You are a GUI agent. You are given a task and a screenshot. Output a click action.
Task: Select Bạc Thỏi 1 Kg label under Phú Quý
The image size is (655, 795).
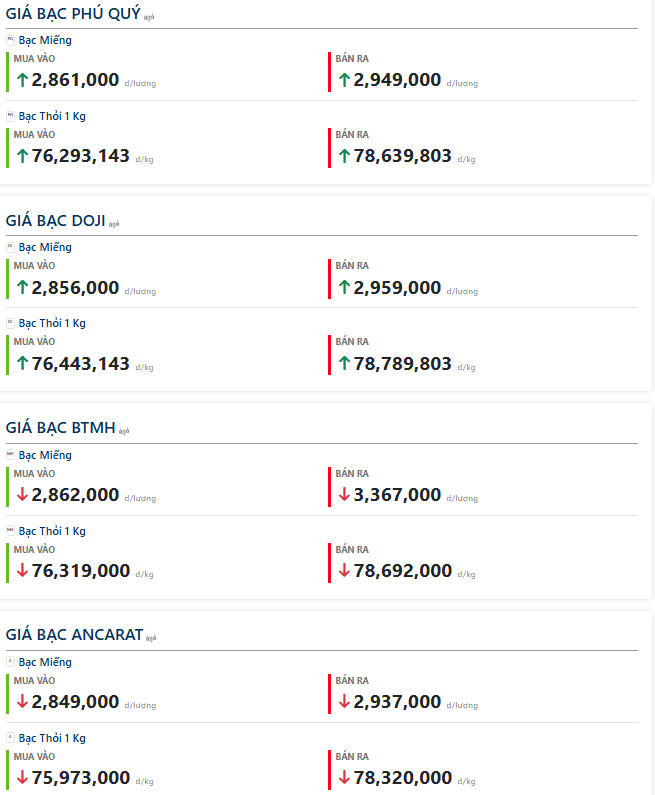point(52,116)
